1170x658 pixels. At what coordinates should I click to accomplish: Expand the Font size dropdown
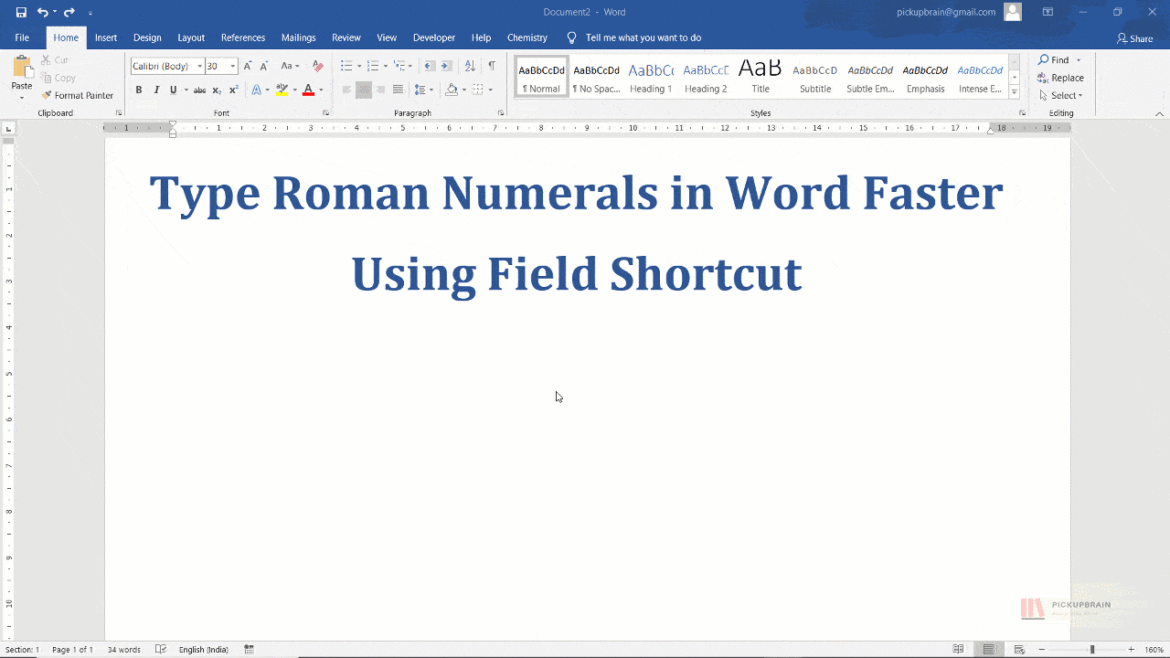point(232,65)
